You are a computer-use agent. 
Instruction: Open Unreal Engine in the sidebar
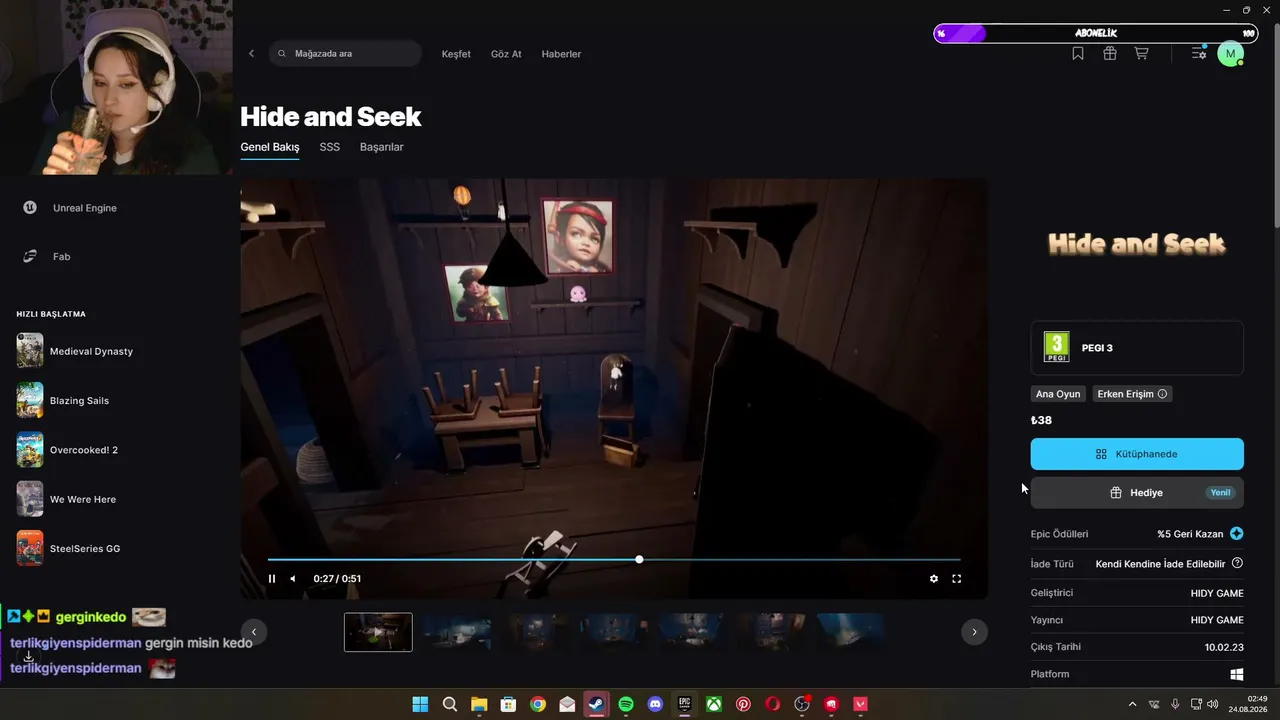[72, 208]
